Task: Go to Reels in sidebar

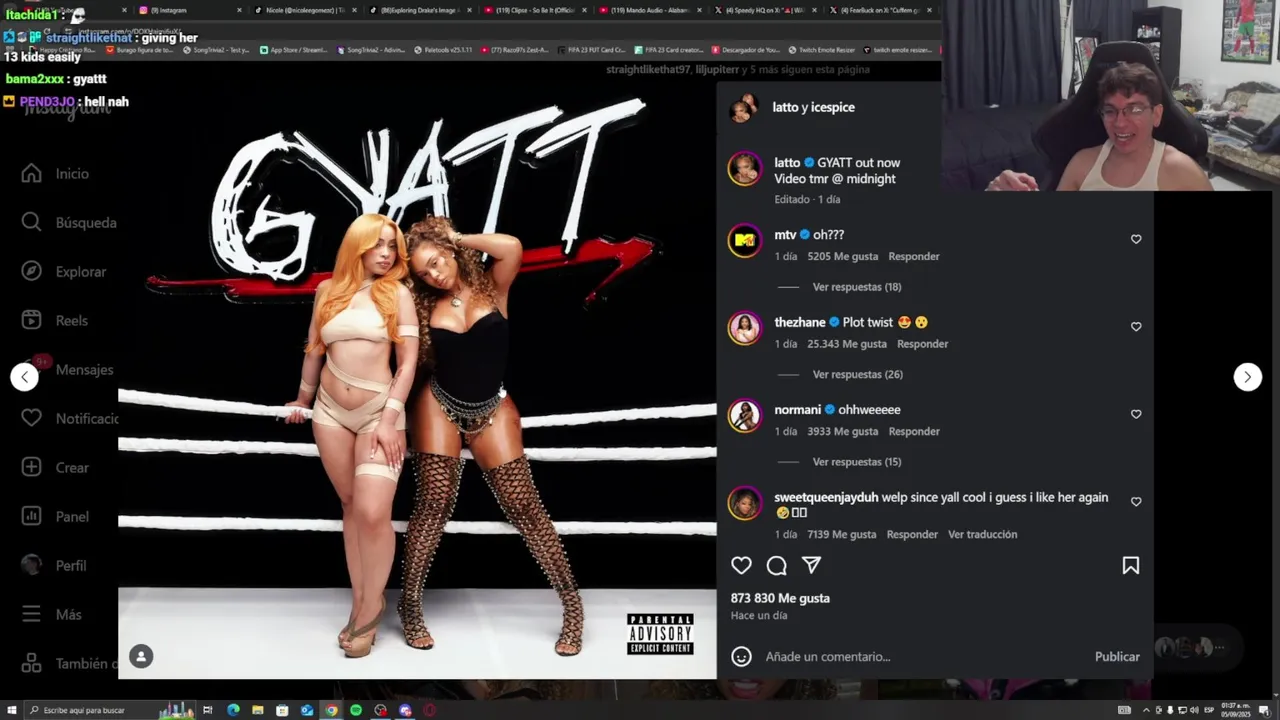Action: [x=55, y=321]
